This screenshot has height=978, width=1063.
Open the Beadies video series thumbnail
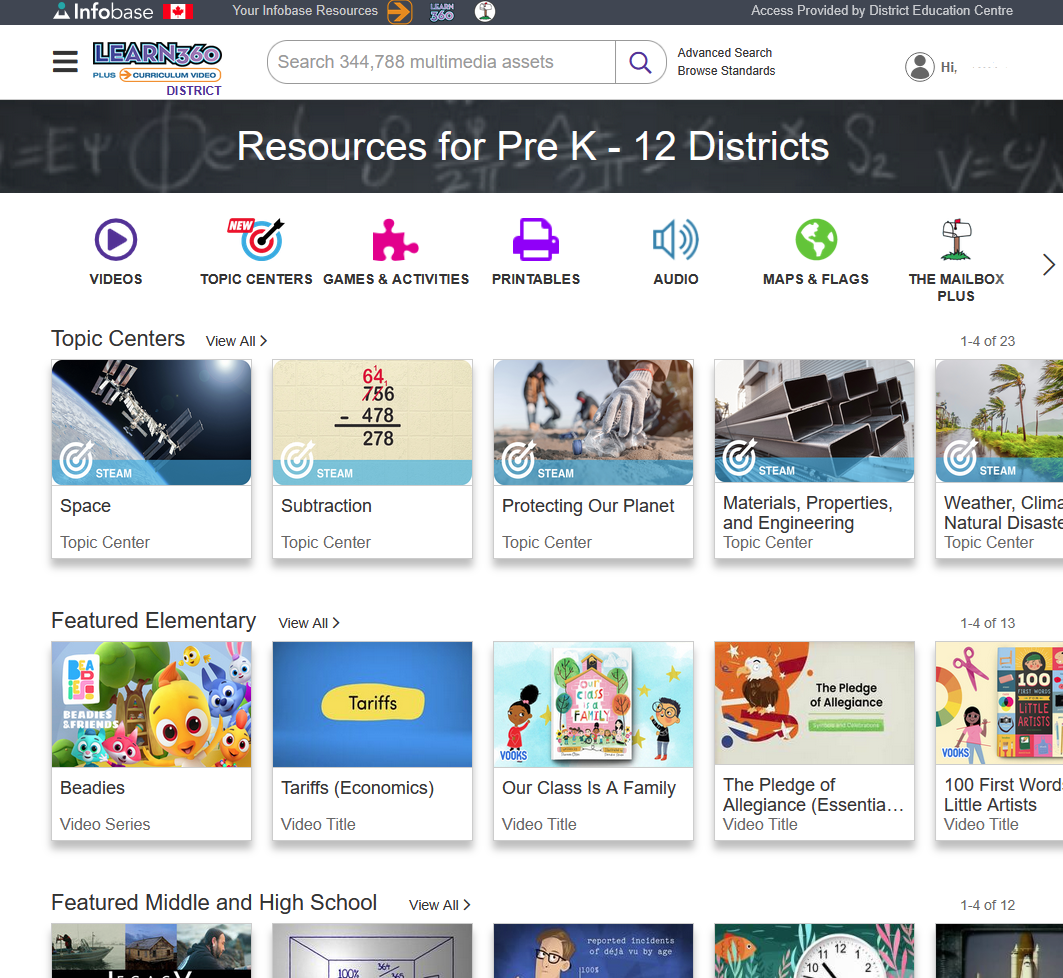click(151, 704)
